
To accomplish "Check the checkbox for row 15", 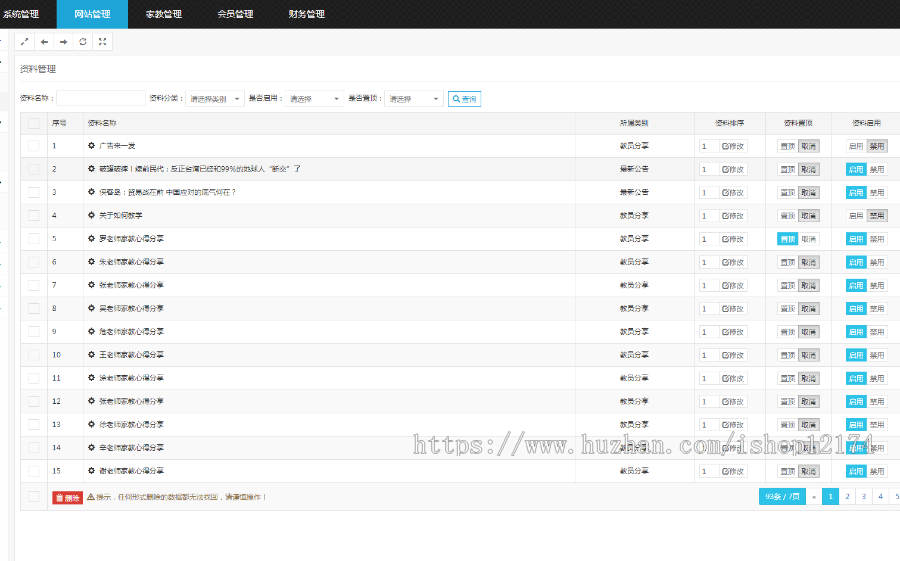I will [x=34, y=471].
